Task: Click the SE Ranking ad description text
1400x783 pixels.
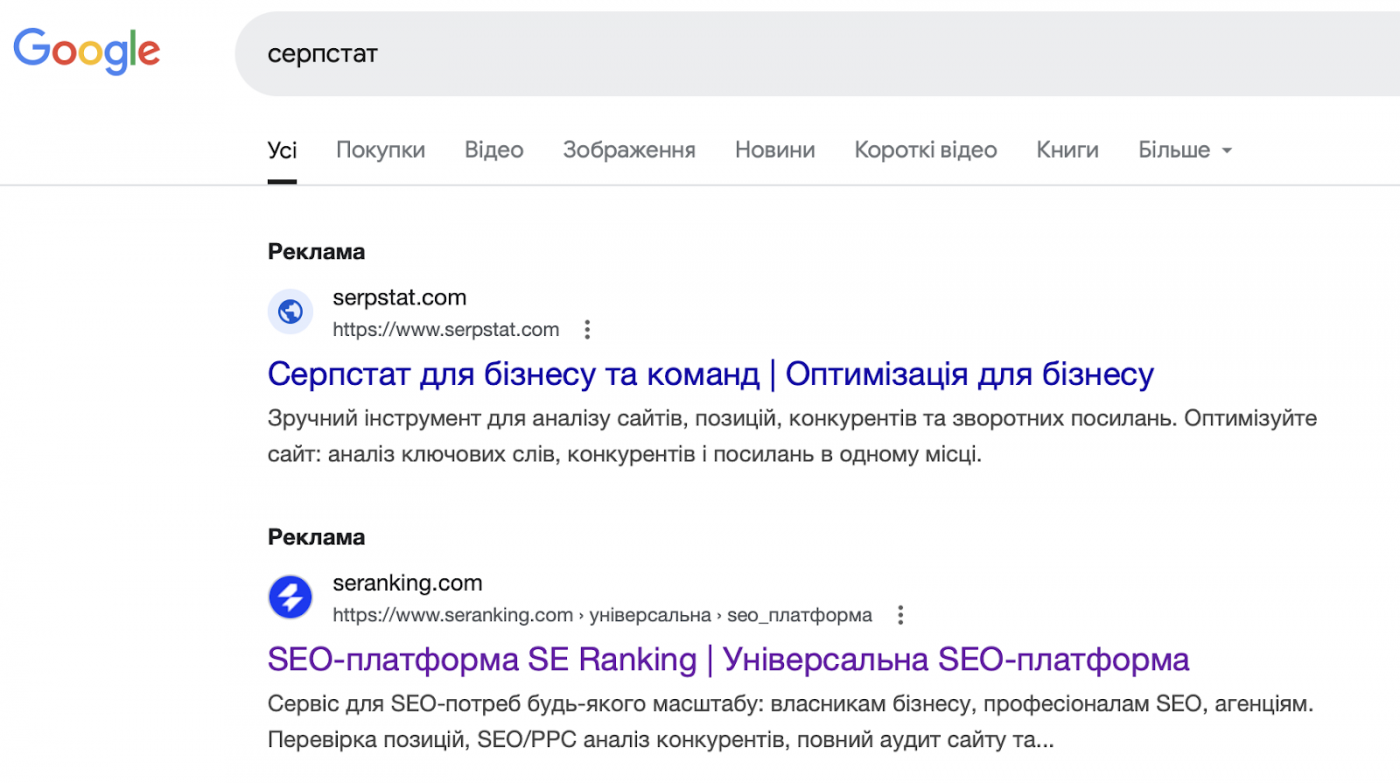Action: pos(789,722)
